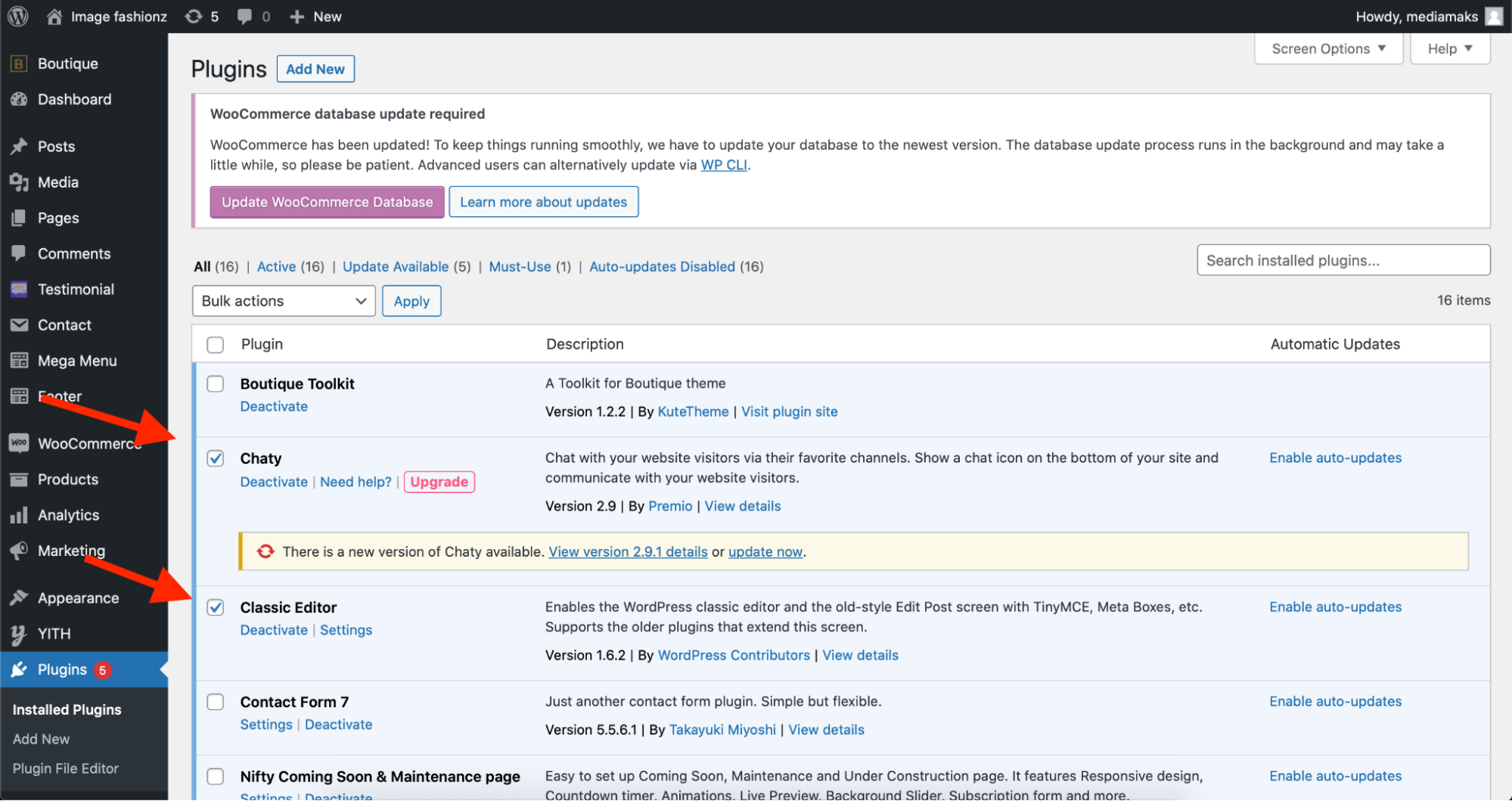Viewport: 1512px width, 801px height.
Task: Filter plugins by Update Available
Action: [396, 266]
